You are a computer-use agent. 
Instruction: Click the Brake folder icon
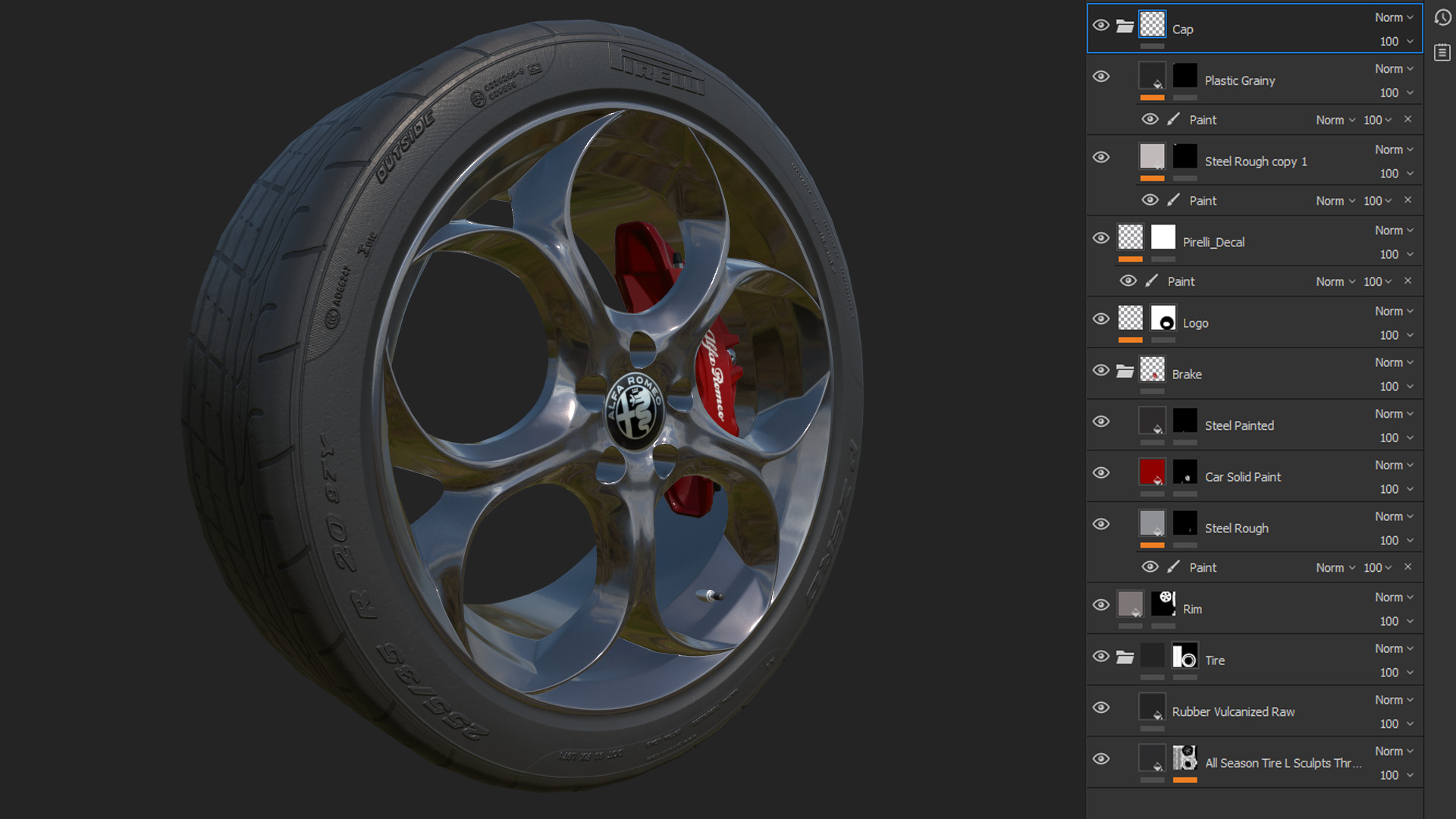[1125, 371]
